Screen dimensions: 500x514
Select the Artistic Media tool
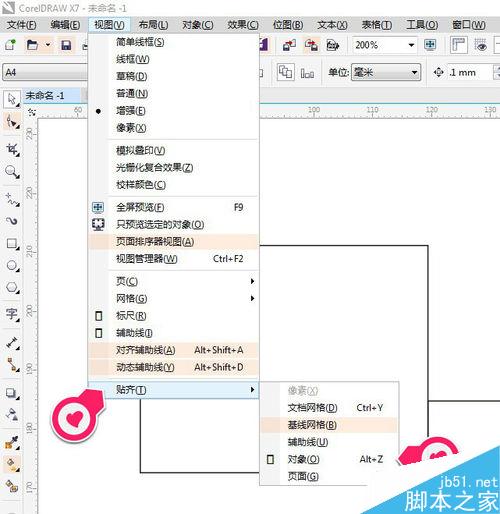pyautogui.click(x=12, y=221)
